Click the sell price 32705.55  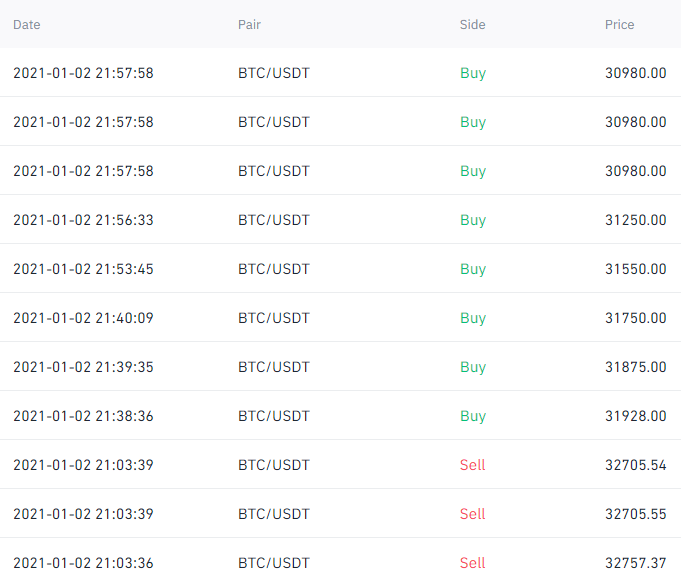coord(635,514)
